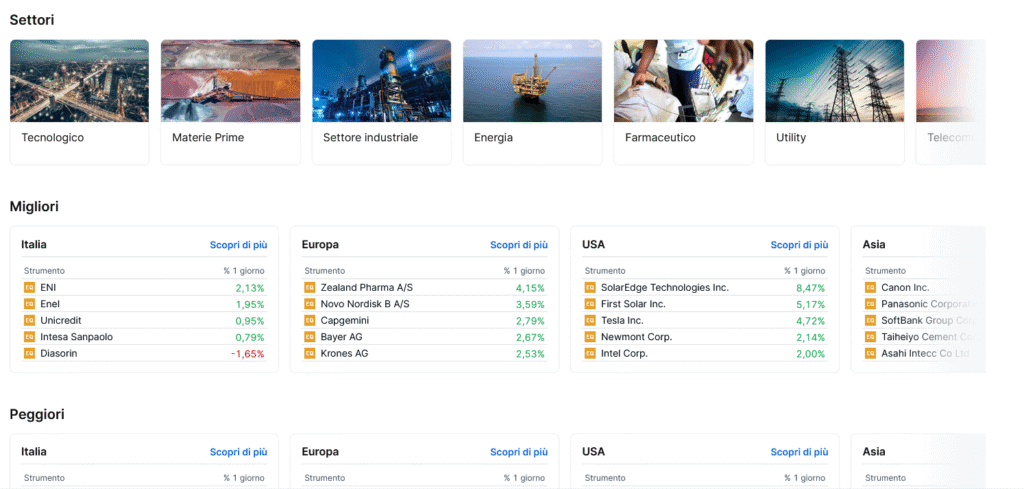Select the Krones AG stock name
Viewport: 1024px width, 489px height.
pyautogui.click(x=344, y=353)
